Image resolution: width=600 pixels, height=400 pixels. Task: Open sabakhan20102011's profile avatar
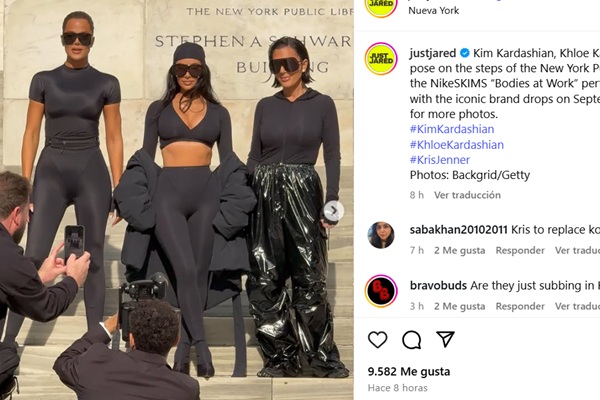pyautogui.click(x=381, y=235)
